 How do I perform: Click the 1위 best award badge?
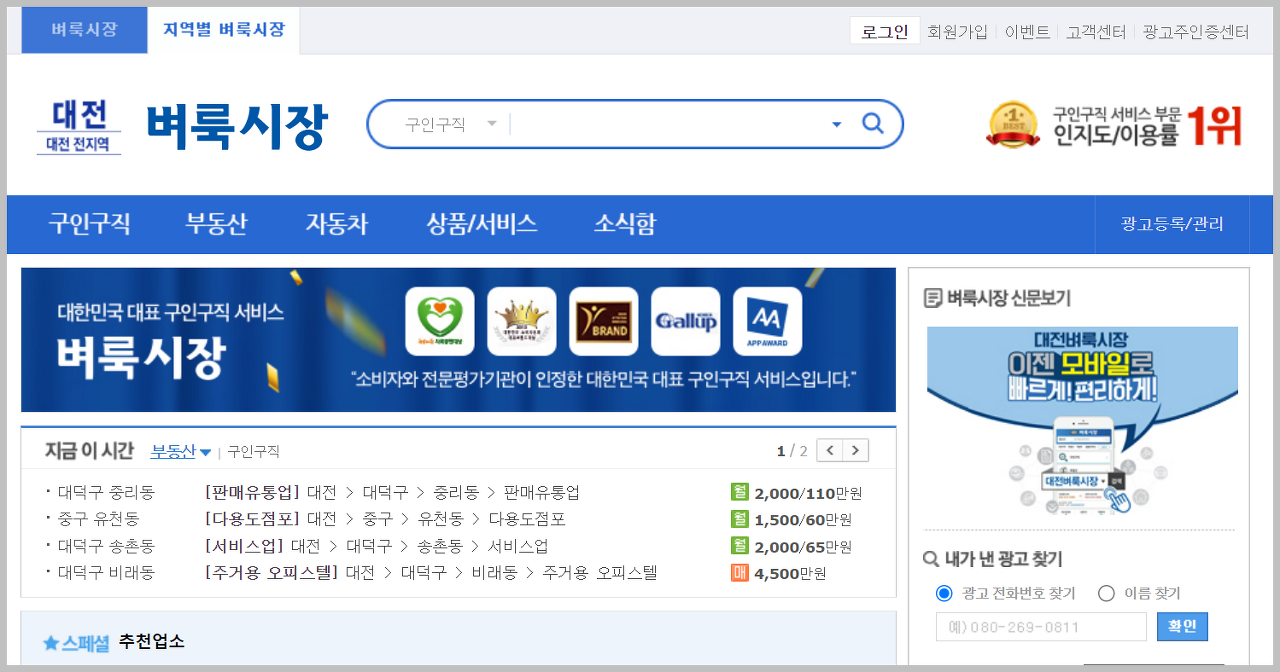pyautogui.click(x=1114, y=125)
